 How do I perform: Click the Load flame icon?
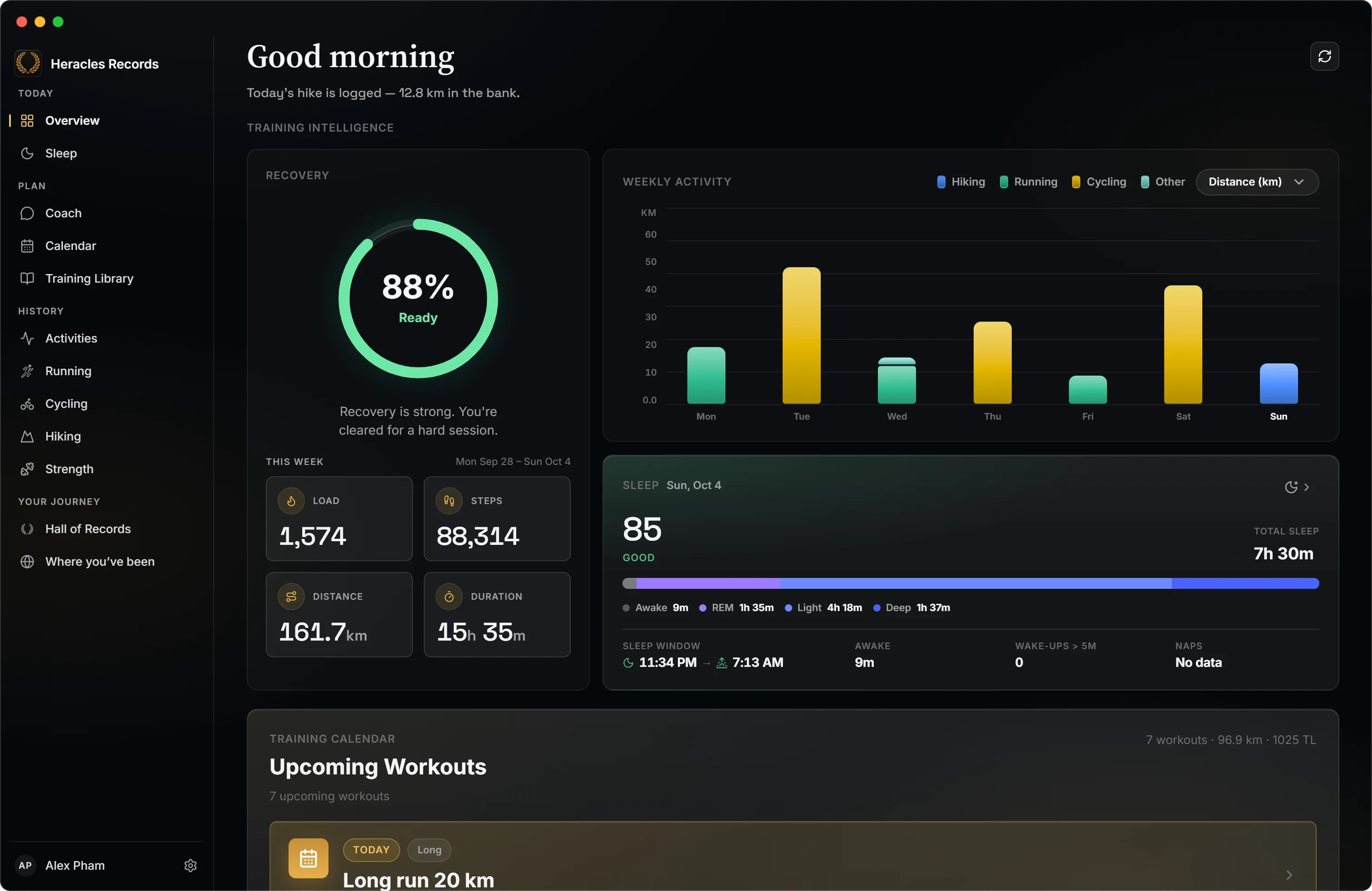[x=291, y=501]
